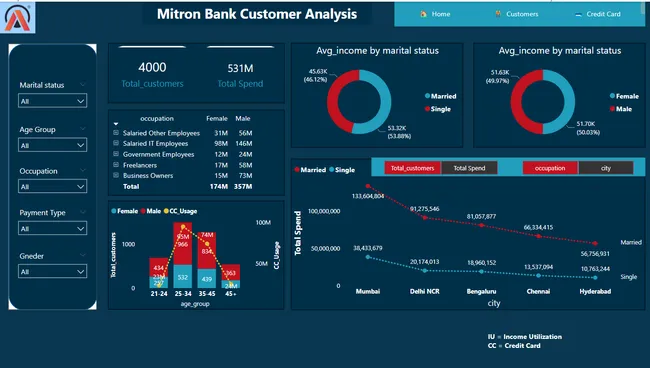Click the 25-34 age group bar label
Viewport: 650px width, 368px height.
pyautogui.click(x=183, y=293)
